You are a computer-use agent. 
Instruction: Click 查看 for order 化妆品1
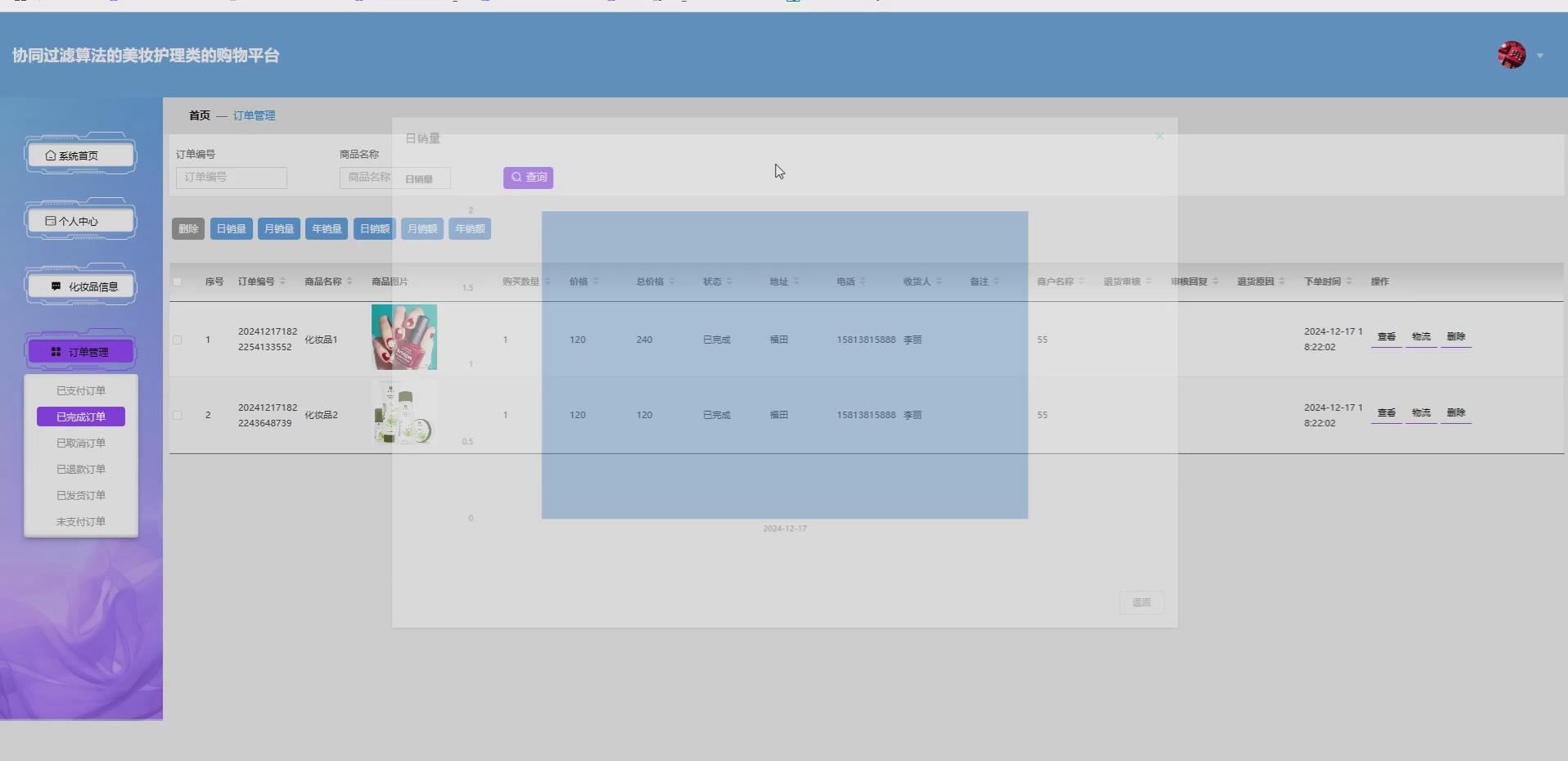[1386, 337]
